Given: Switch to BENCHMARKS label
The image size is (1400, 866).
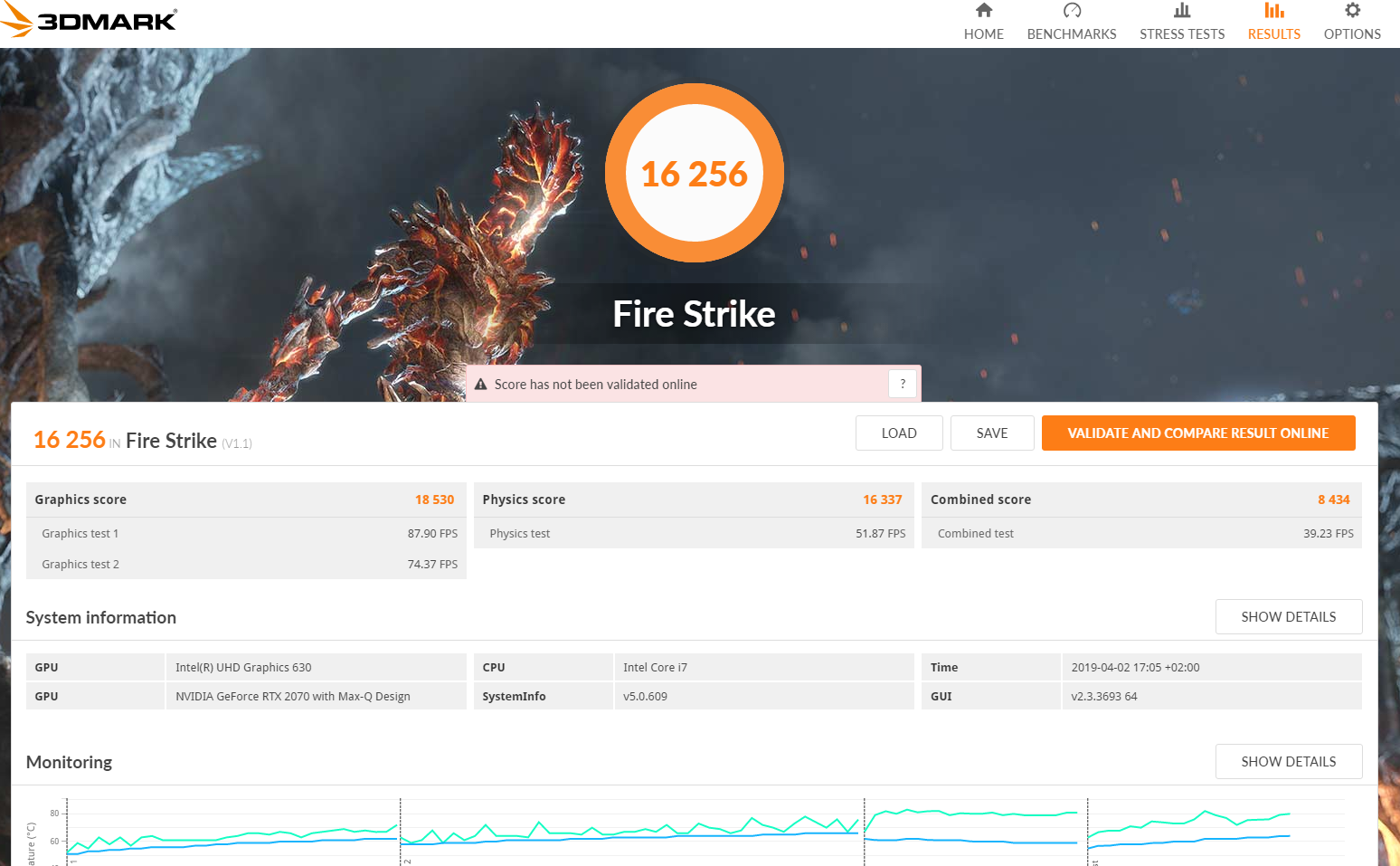Looking at the screenshot, I should 1072,34.
